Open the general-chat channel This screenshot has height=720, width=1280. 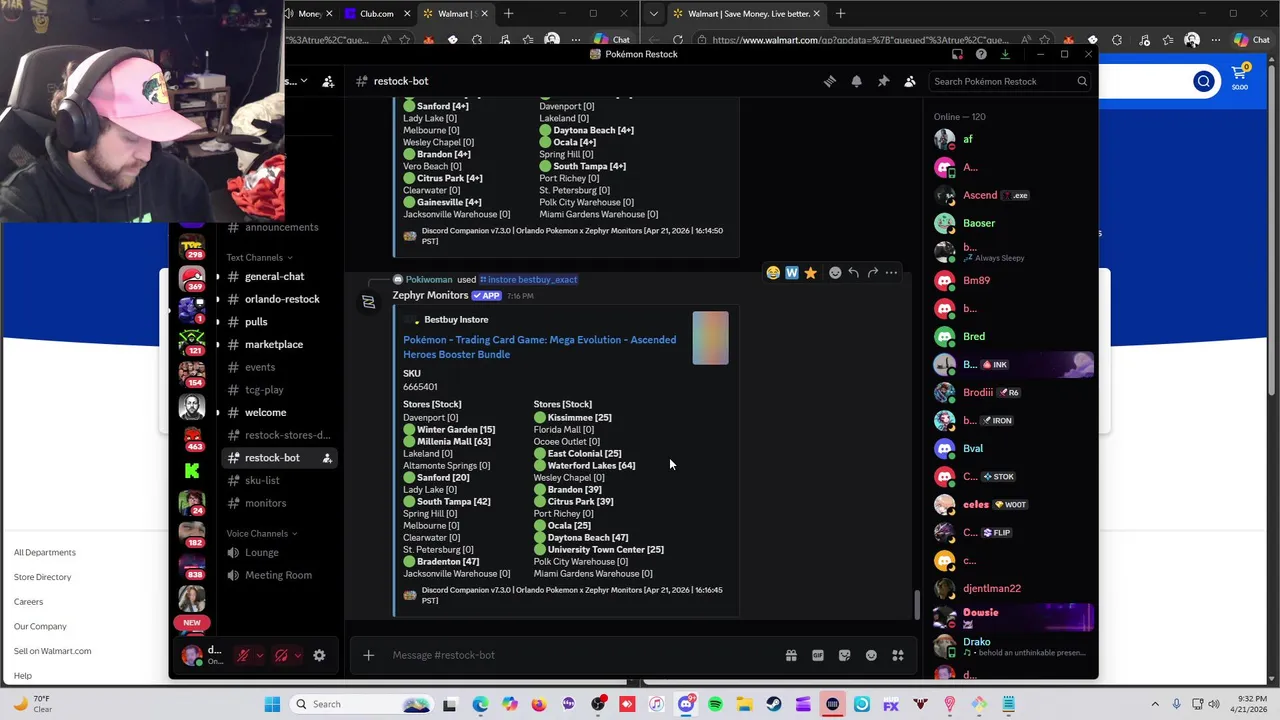click(x=274, y=276)
